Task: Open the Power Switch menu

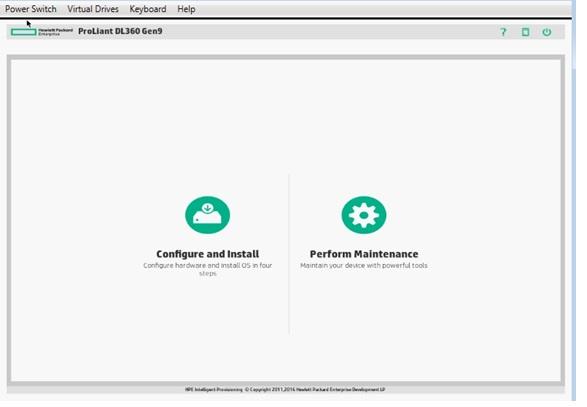Action: click(31, 9)
